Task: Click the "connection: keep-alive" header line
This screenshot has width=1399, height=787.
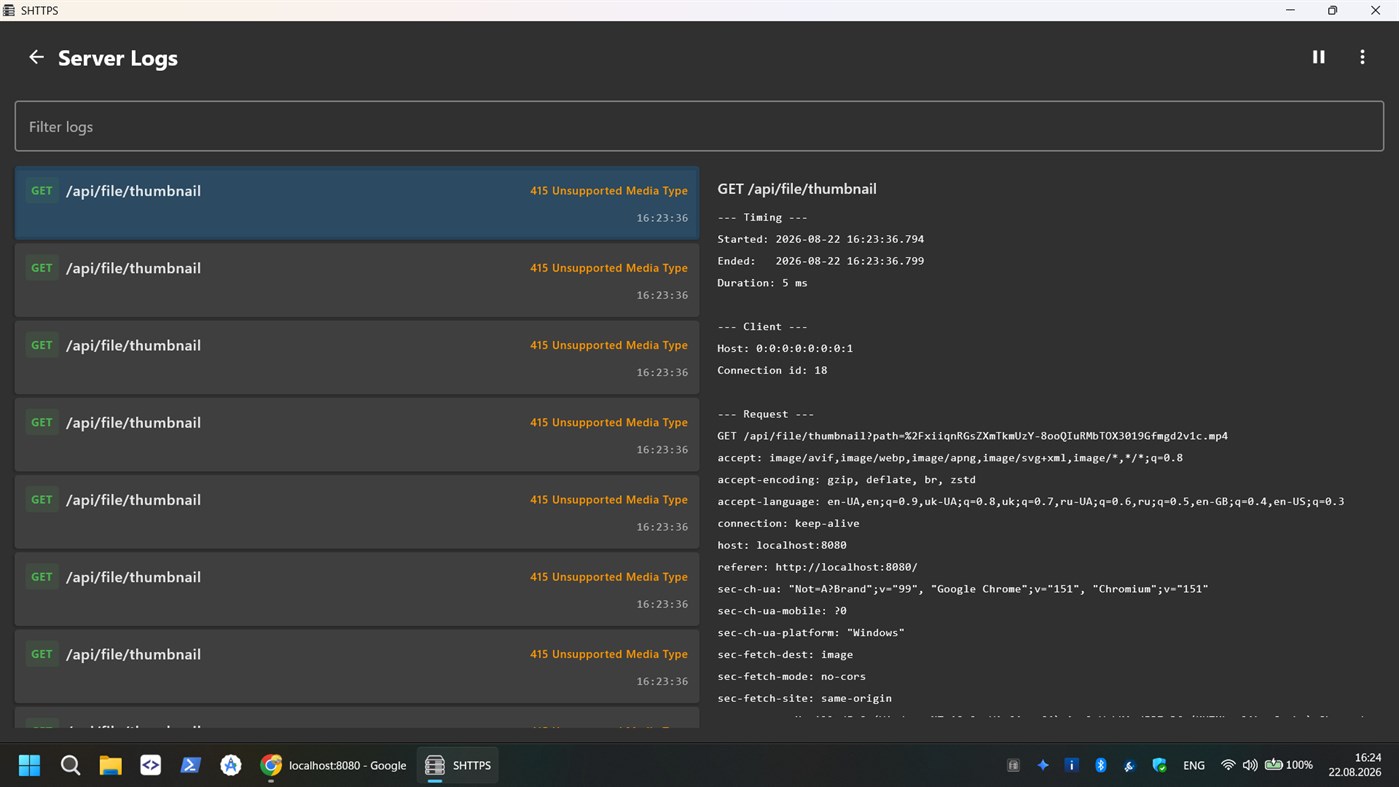Action: [788, 523]
